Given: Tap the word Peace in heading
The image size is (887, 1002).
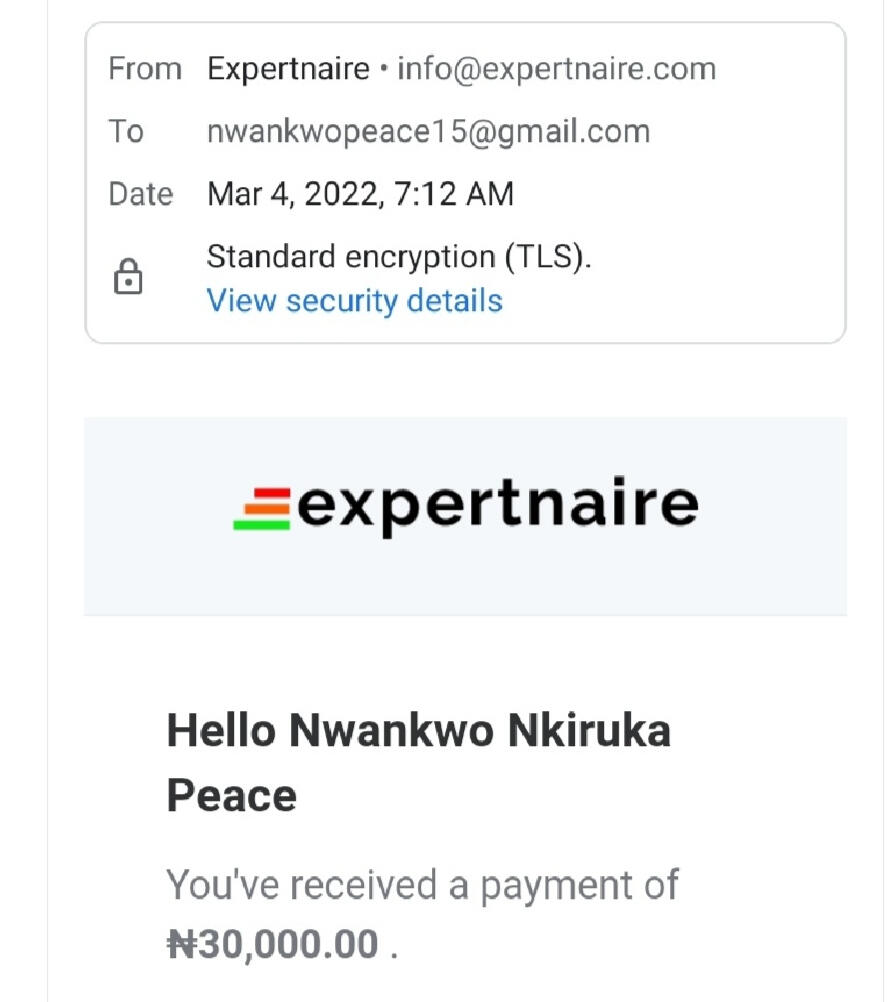Looking at the screenshot, I should pos(231,796).
